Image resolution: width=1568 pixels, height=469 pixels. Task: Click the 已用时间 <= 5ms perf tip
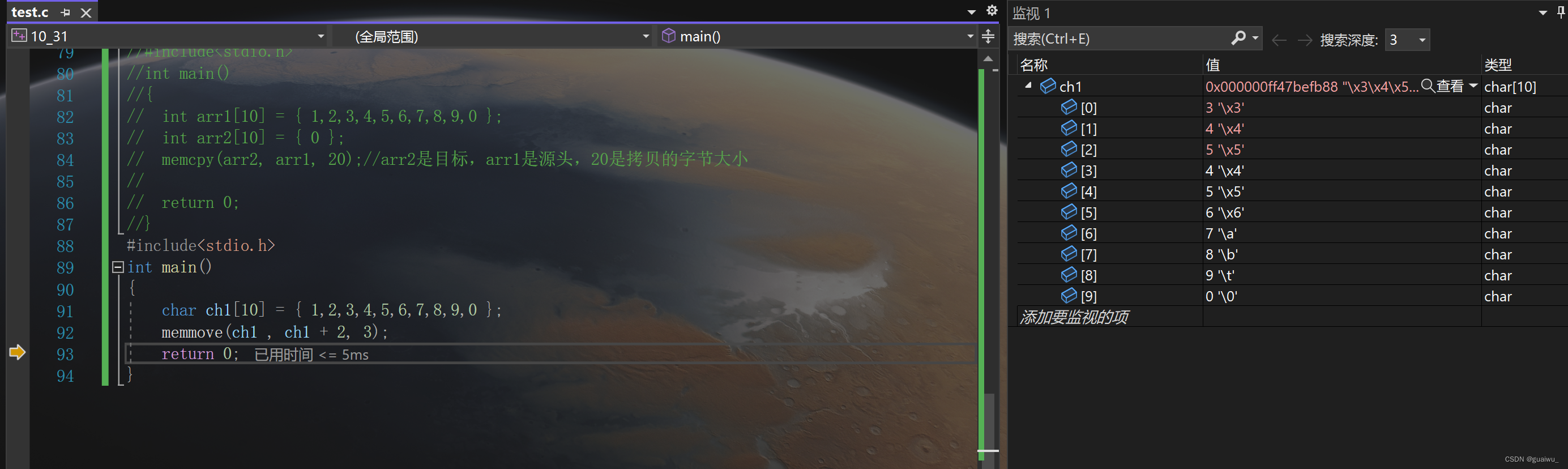click(311, 355)
